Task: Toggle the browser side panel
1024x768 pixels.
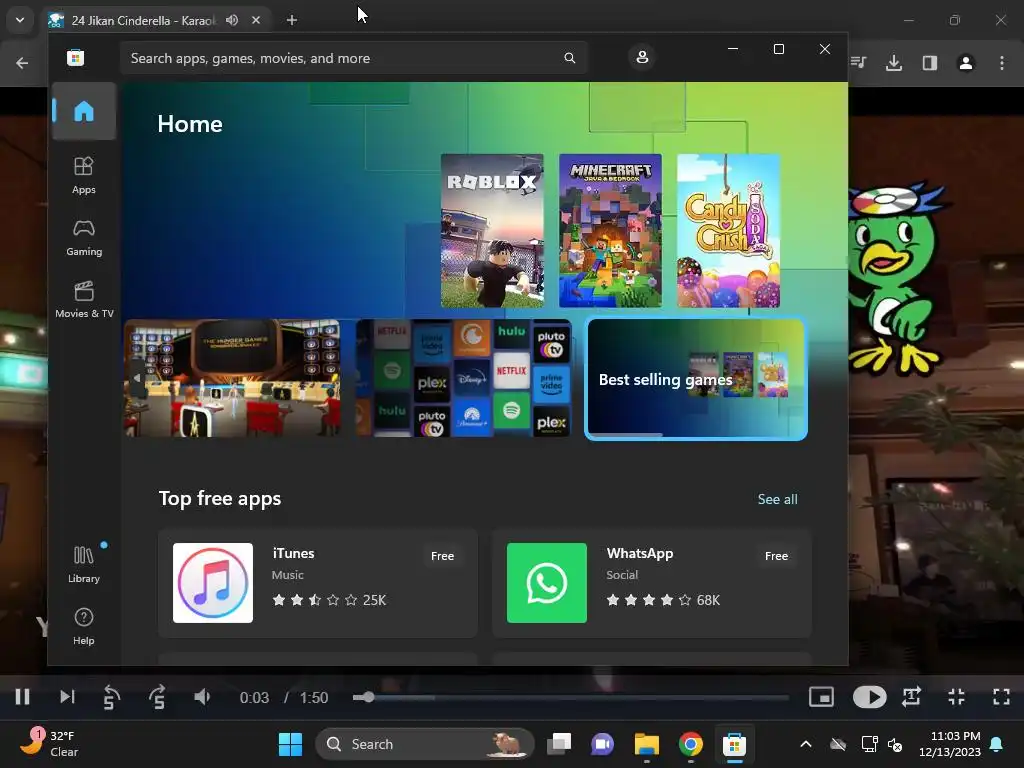Action: point(930,63)
